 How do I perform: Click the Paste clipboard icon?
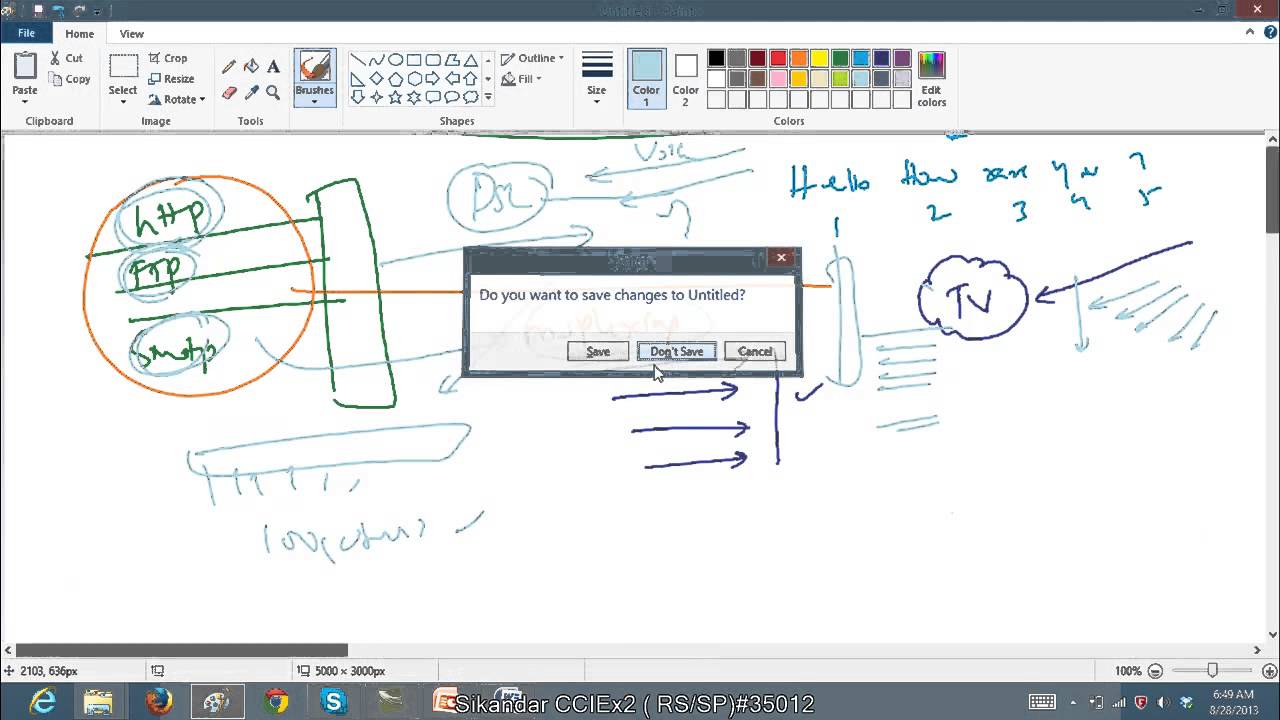click(25, 66)
